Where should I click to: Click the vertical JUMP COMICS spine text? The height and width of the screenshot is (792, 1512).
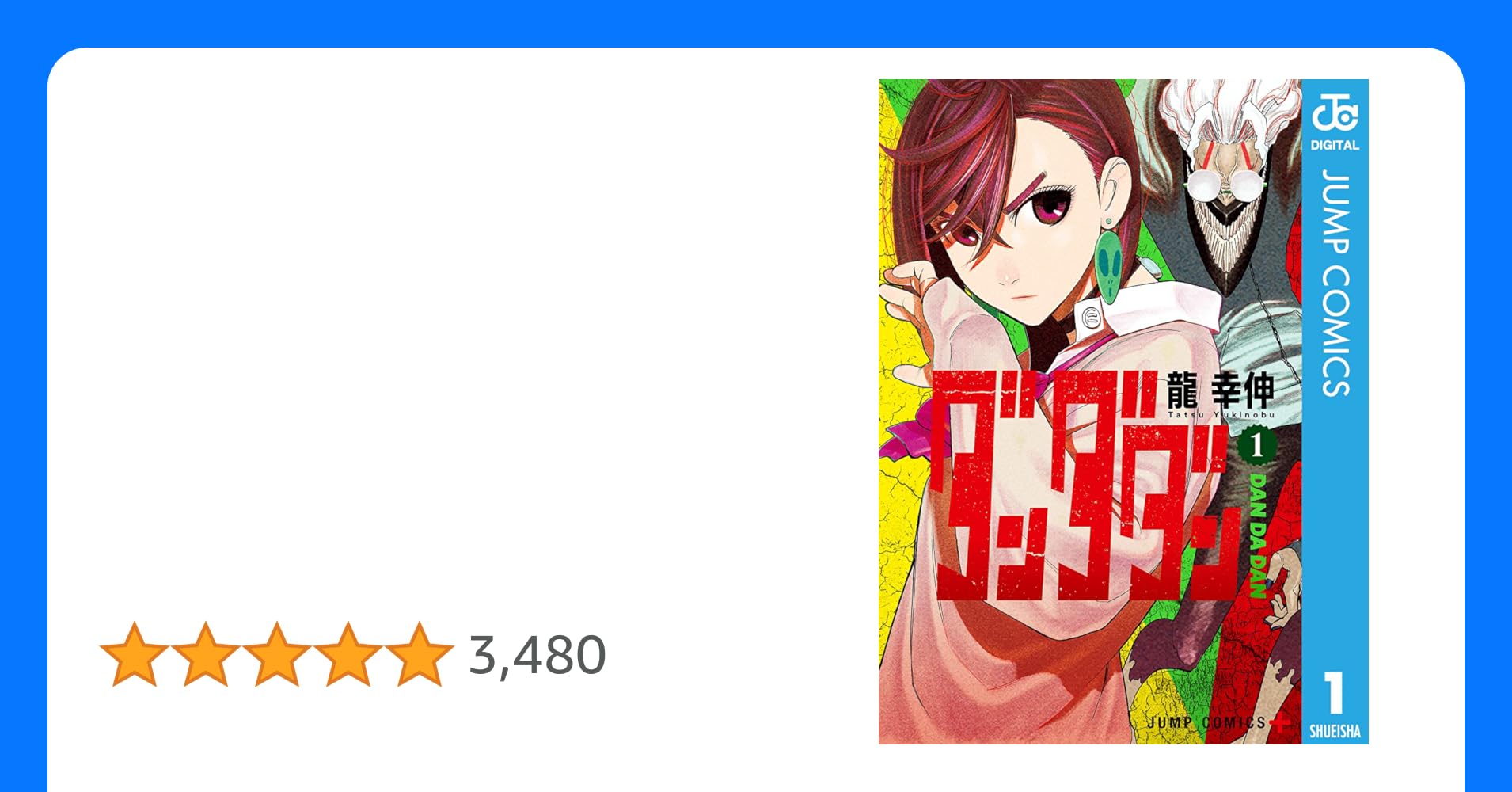(1335, 282)
